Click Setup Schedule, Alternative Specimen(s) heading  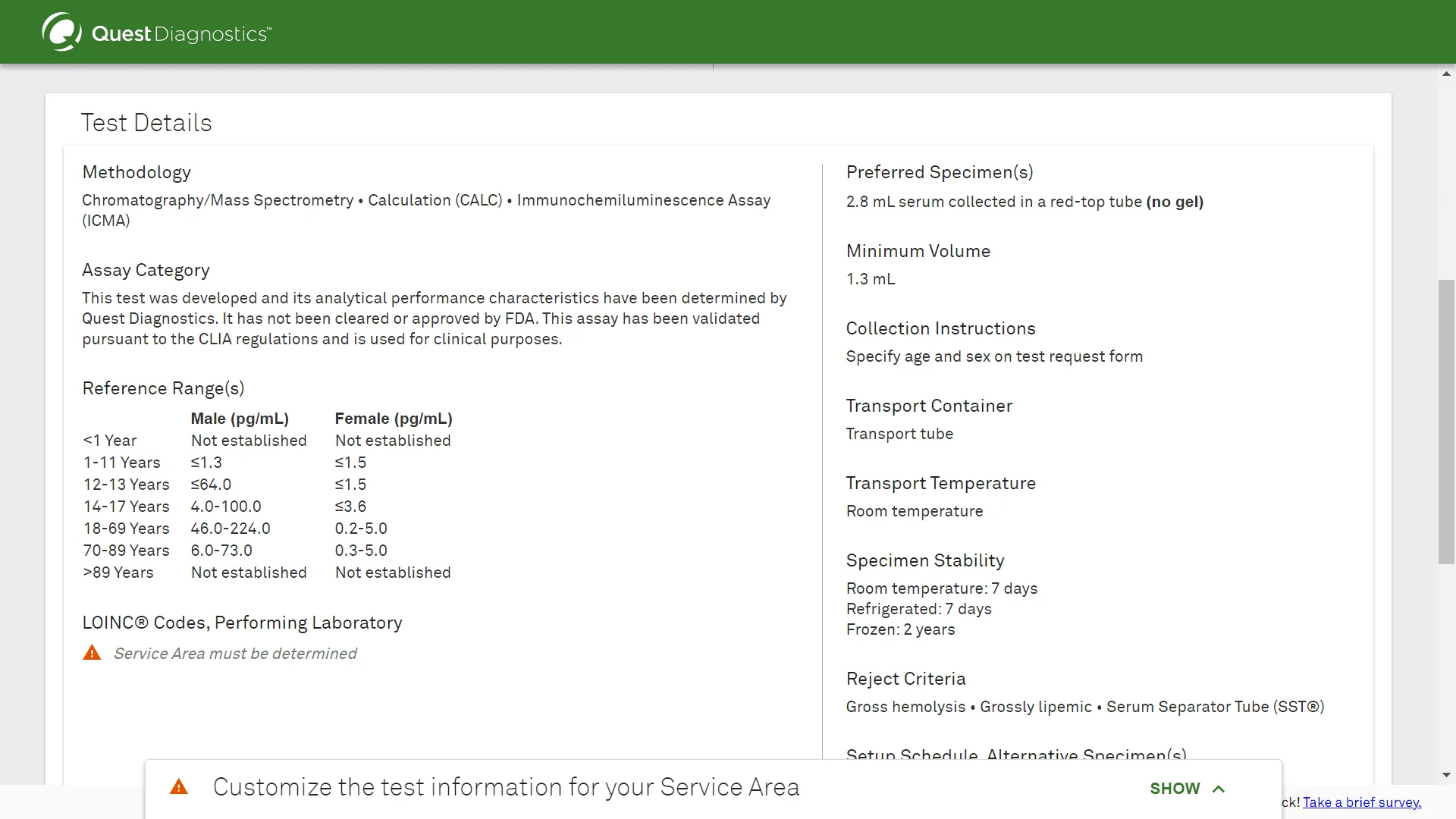(x=1016, y=755)
